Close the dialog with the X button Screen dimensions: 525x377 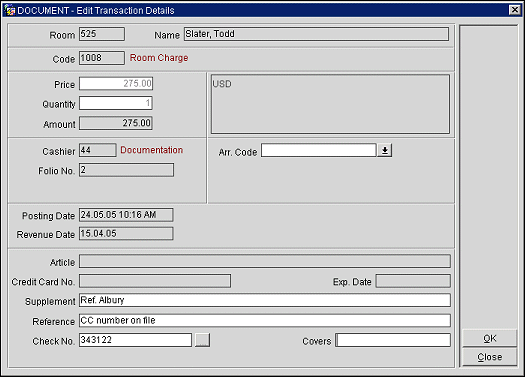click(515, 10)
